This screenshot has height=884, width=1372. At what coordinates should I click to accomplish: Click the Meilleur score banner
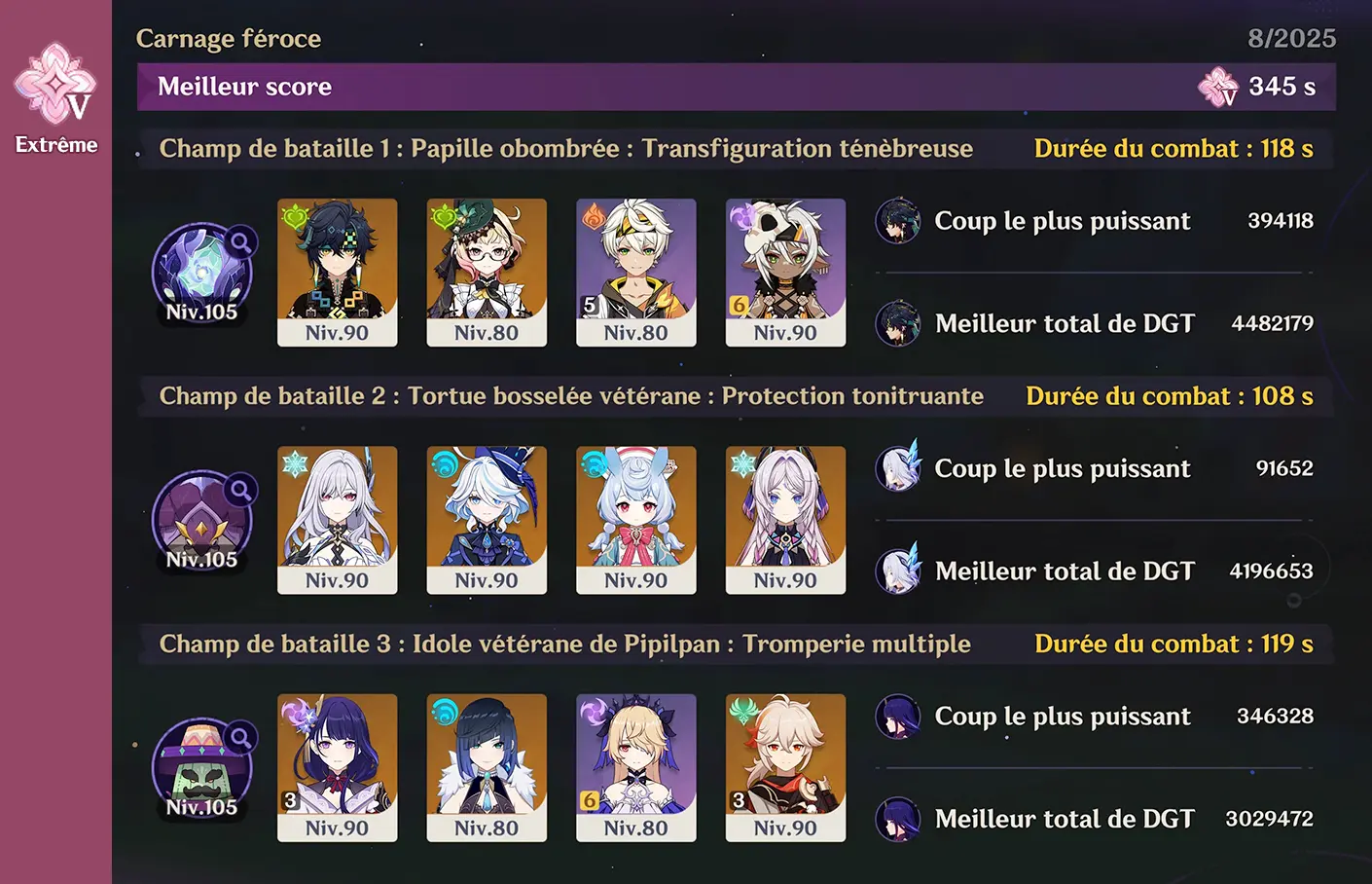[736, 87]
